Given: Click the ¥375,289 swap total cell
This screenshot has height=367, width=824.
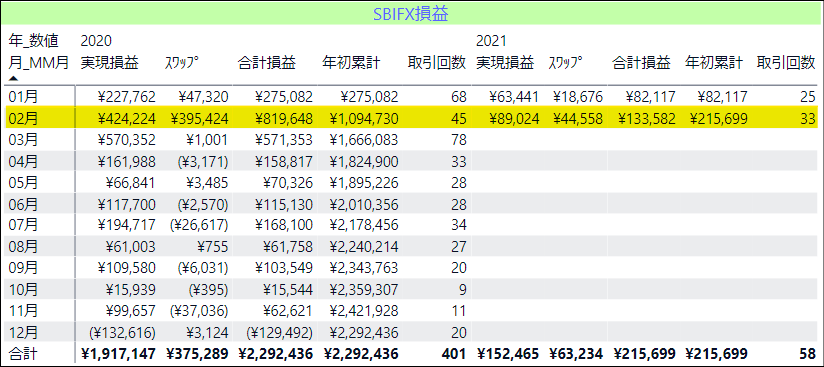Looking at the screenshot, I should tap(198, 354).
